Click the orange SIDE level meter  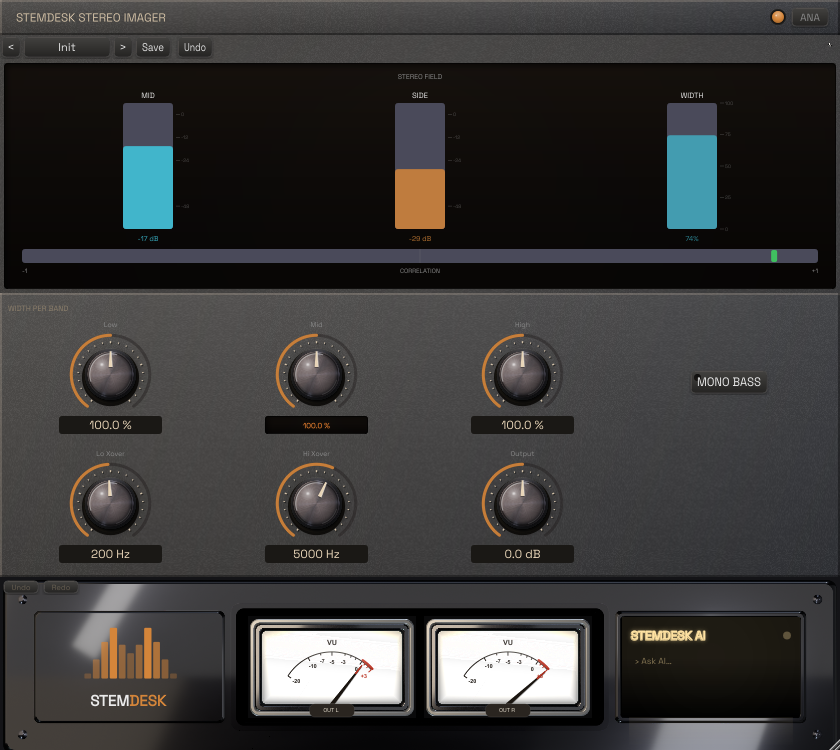point(420,166)
